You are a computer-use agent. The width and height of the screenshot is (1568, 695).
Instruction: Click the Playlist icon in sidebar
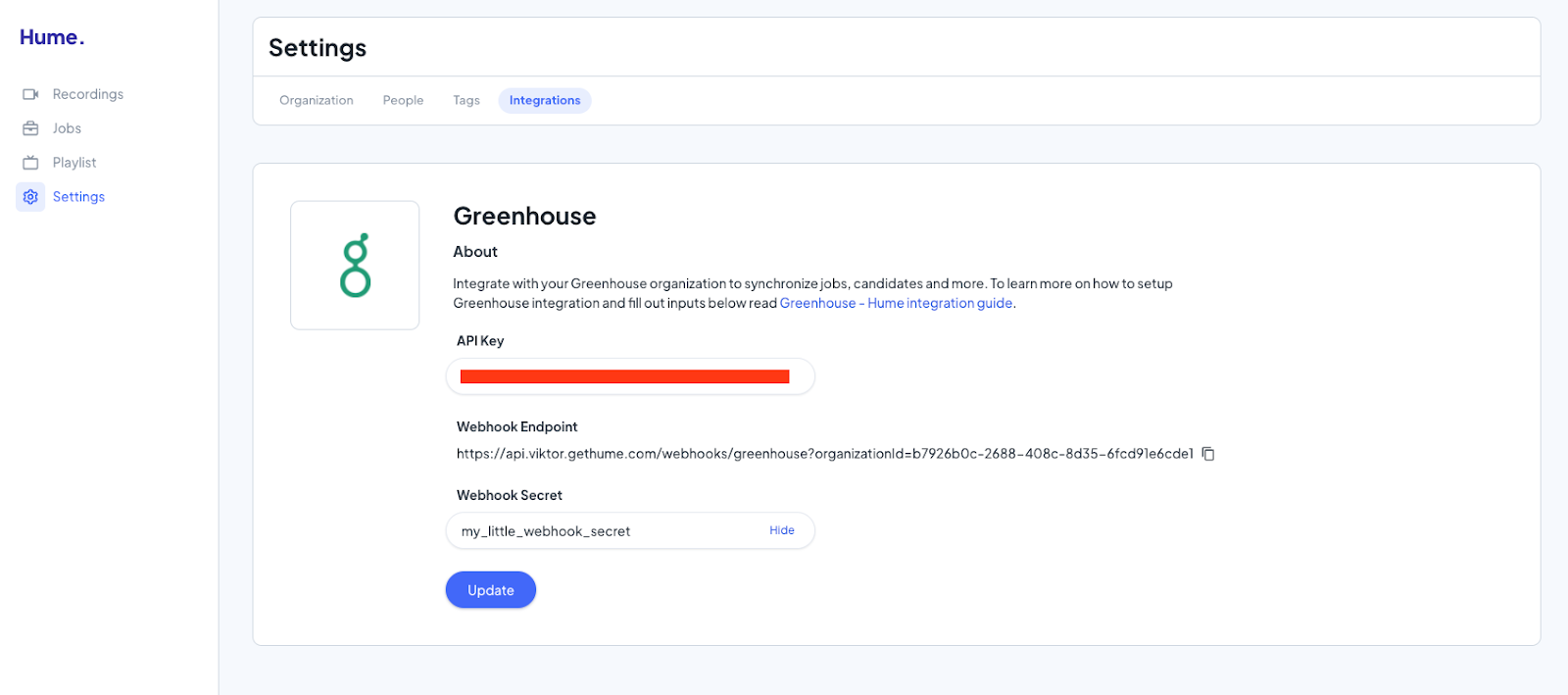(30, 163)
